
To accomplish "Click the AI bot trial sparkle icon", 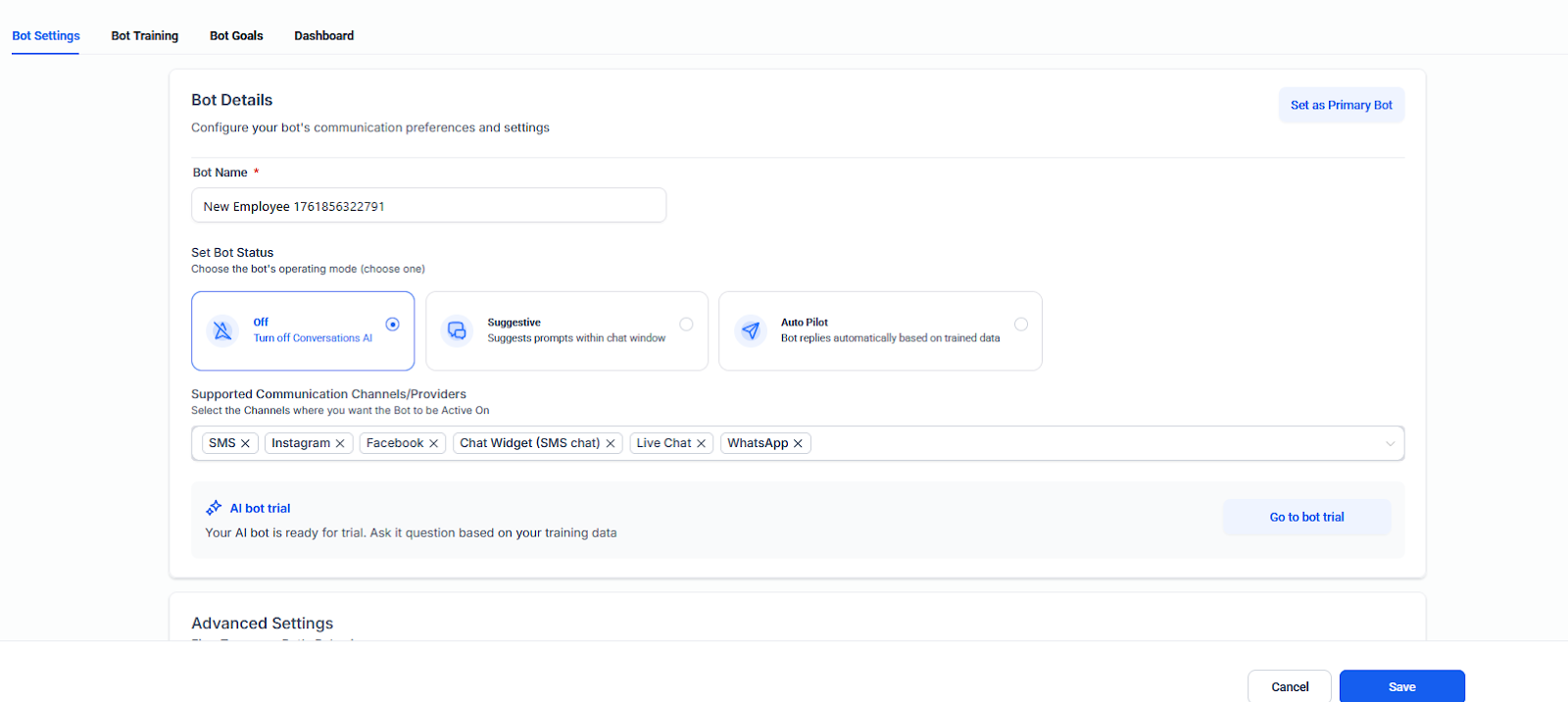I will point(214,508).
